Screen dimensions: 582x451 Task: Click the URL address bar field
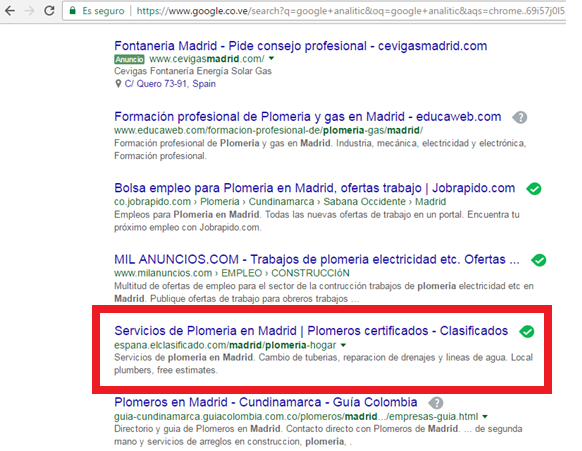[314, 11]
